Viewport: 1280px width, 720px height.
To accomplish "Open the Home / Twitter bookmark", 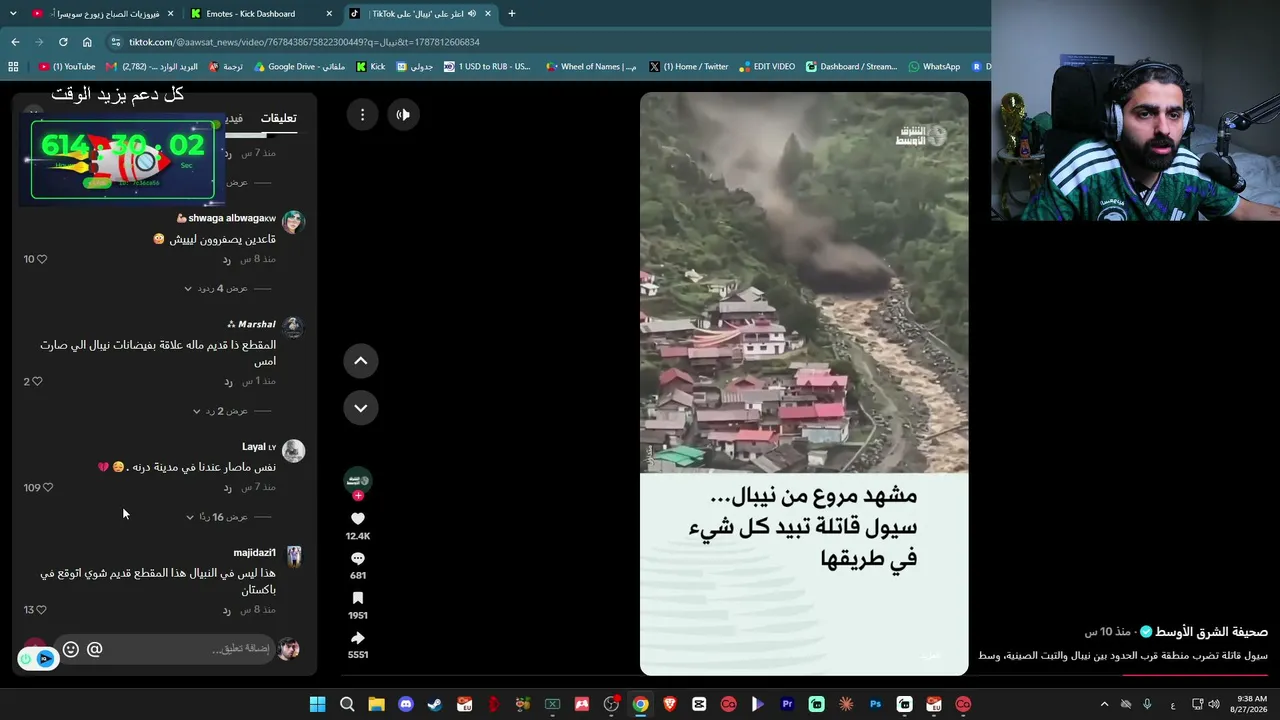I will tap(688, 67).
